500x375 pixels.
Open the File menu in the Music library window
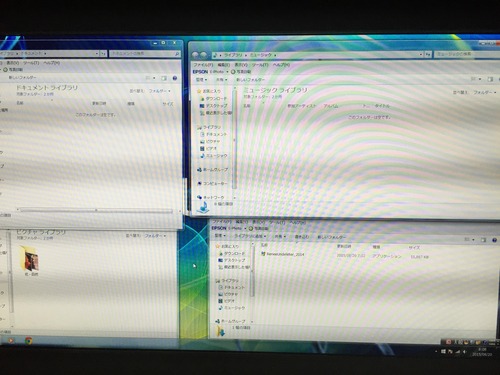pos(203,65)
